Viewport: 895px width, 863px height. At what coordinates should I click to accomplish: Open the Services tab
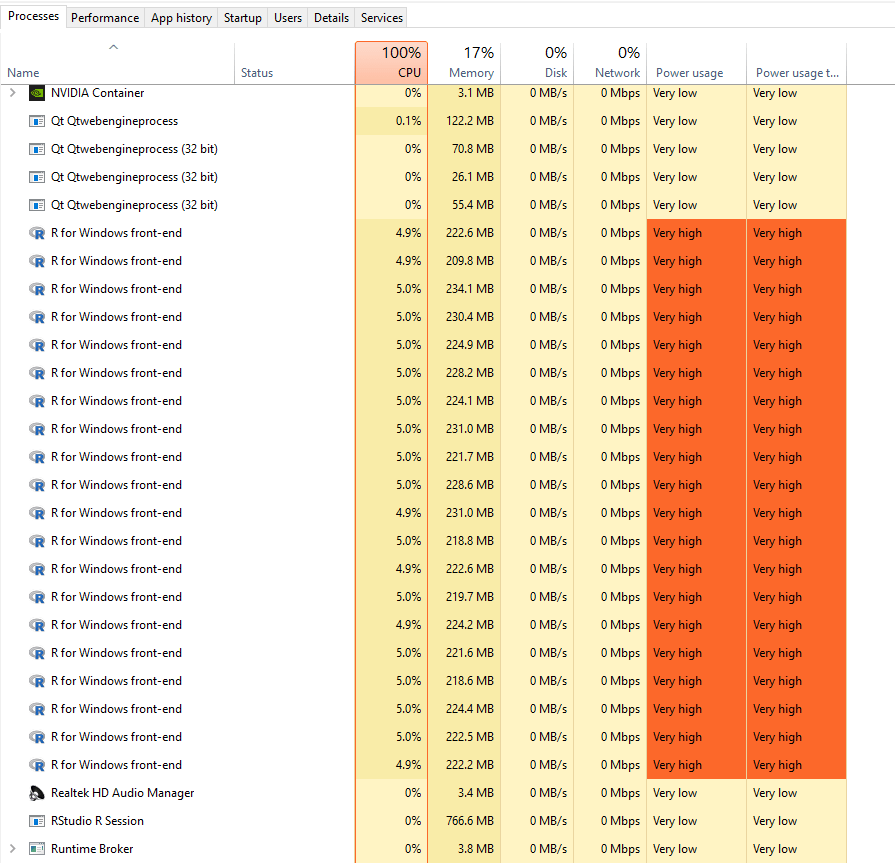click(x=382, y=17)
